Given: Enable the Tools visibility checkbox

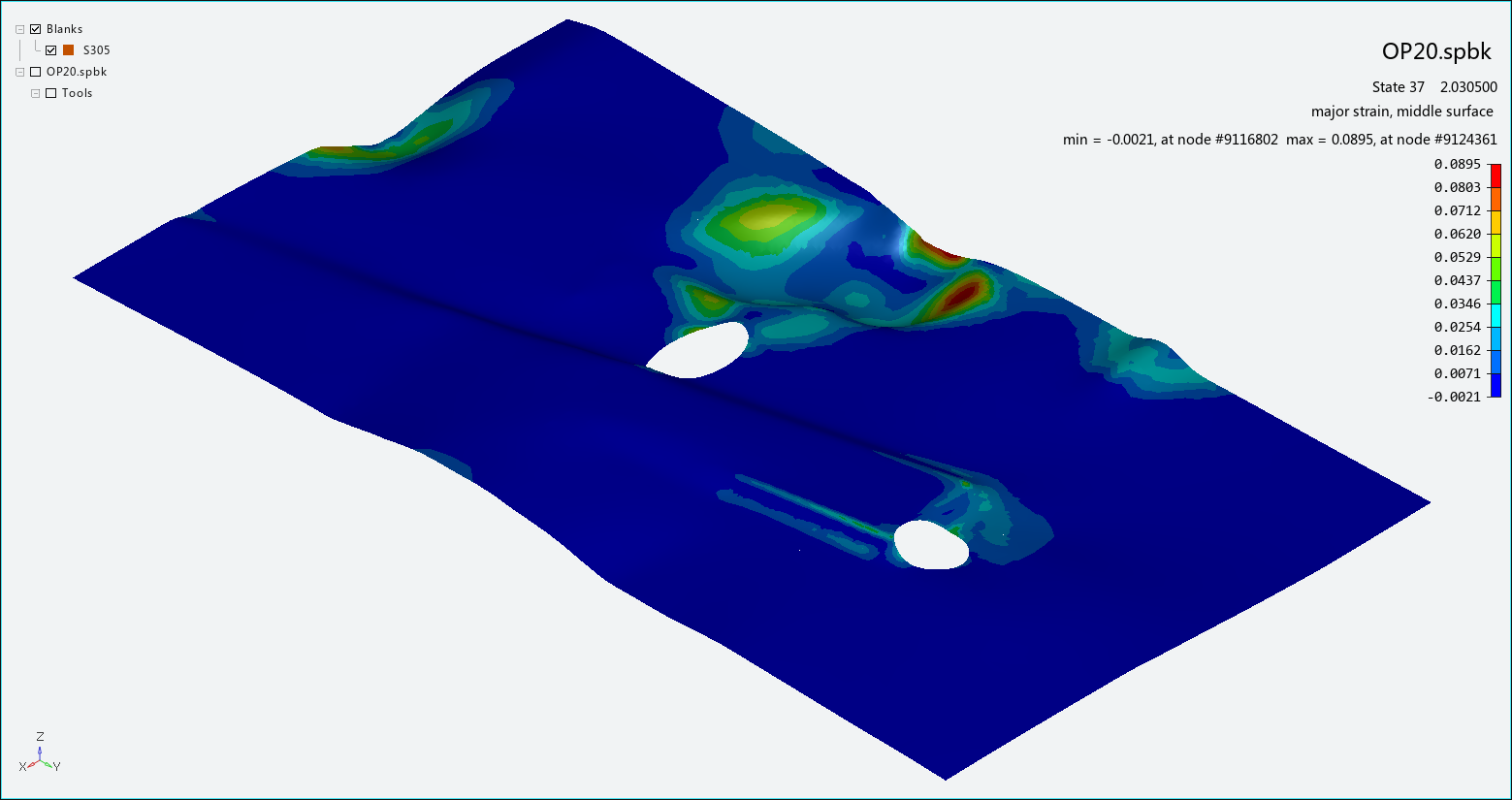Looking at the screenshot, I should click(50, 92).
